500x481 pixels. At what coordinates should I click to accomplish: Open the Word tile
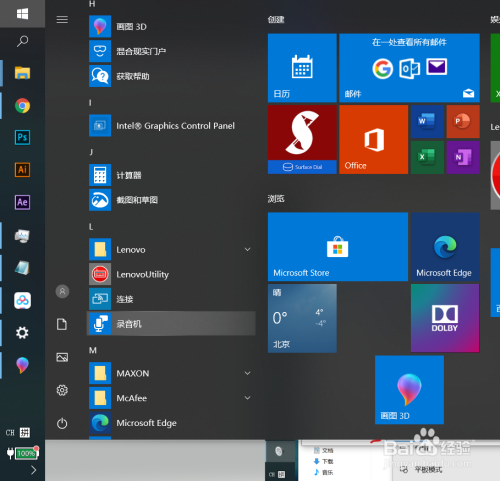[427, 121]
